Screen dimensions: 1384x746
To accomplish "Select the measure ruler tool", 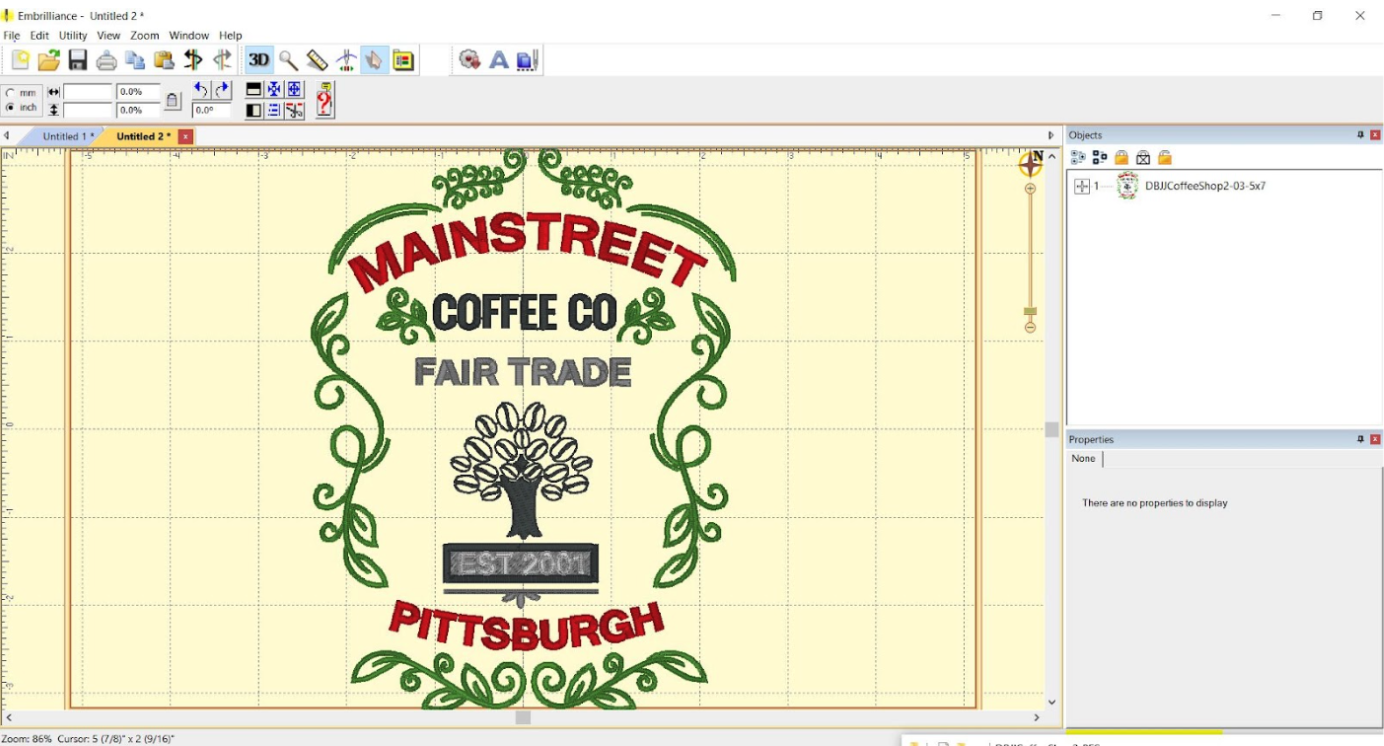I will [317, 61].
